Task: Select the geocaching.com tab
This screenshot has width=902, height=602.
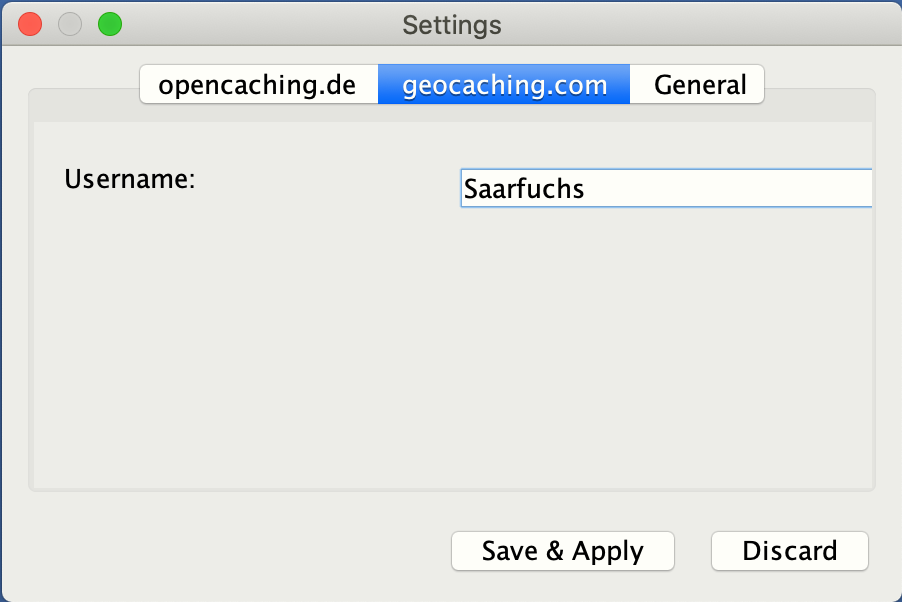Action: pyautogui.click(x=504, y=85)
